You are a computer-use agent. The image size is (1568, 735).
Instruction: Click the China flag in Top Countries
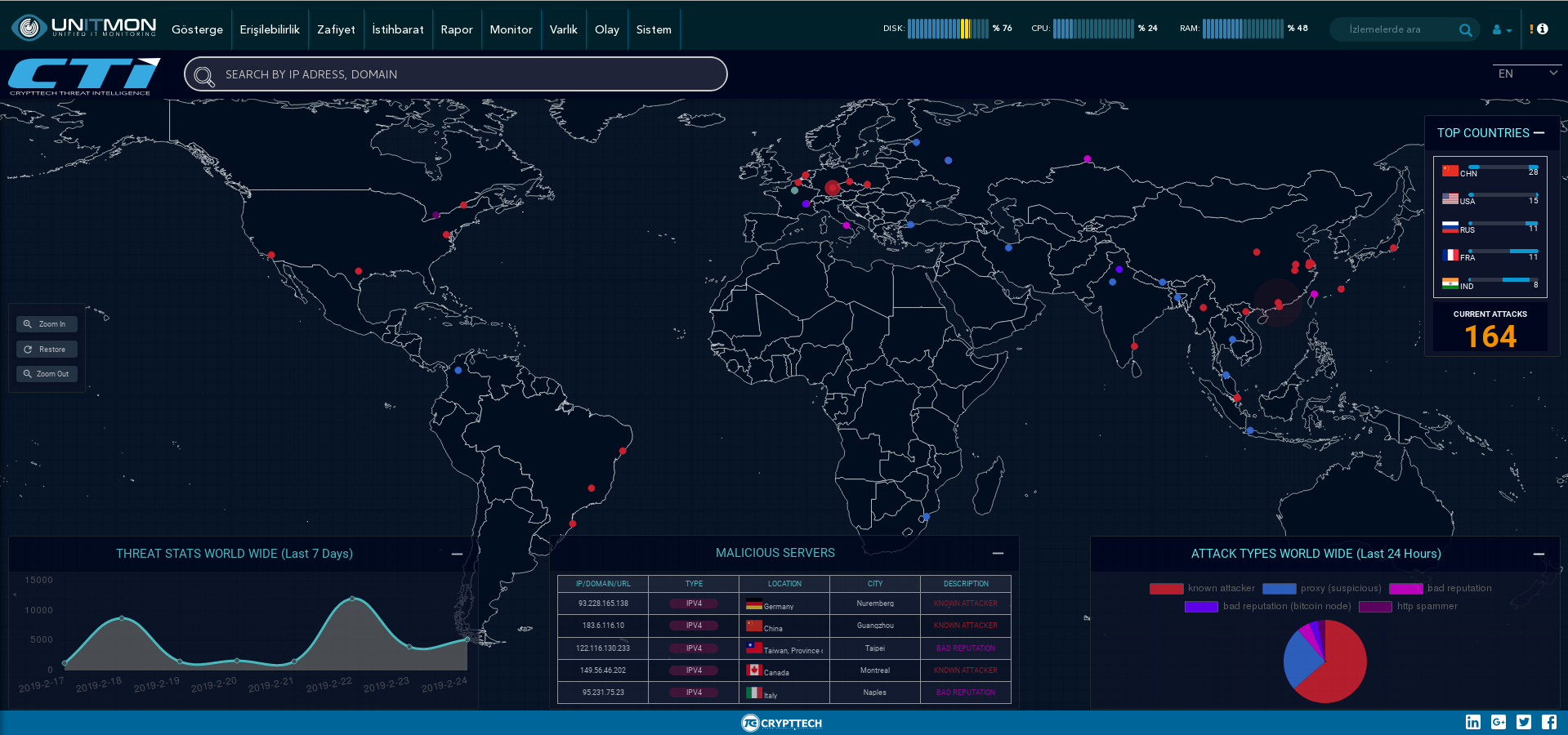pos(1450,171)
